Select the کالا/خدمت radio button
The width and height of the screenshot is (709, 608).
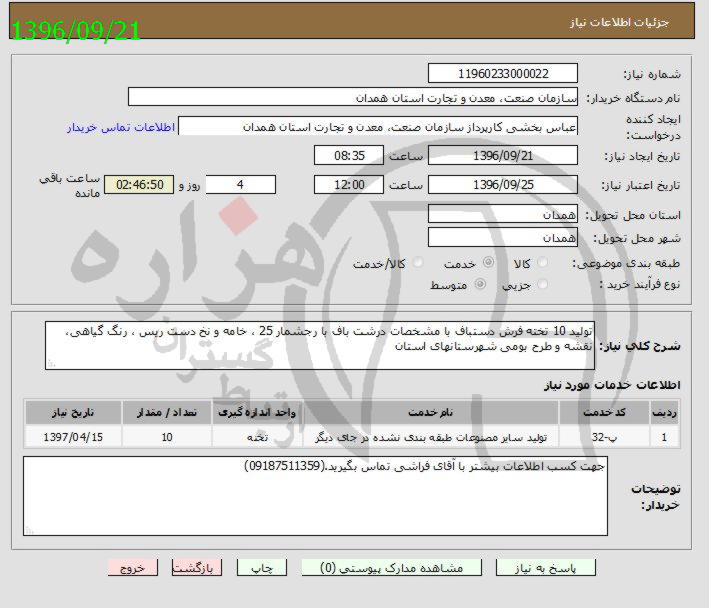(418, 263)
